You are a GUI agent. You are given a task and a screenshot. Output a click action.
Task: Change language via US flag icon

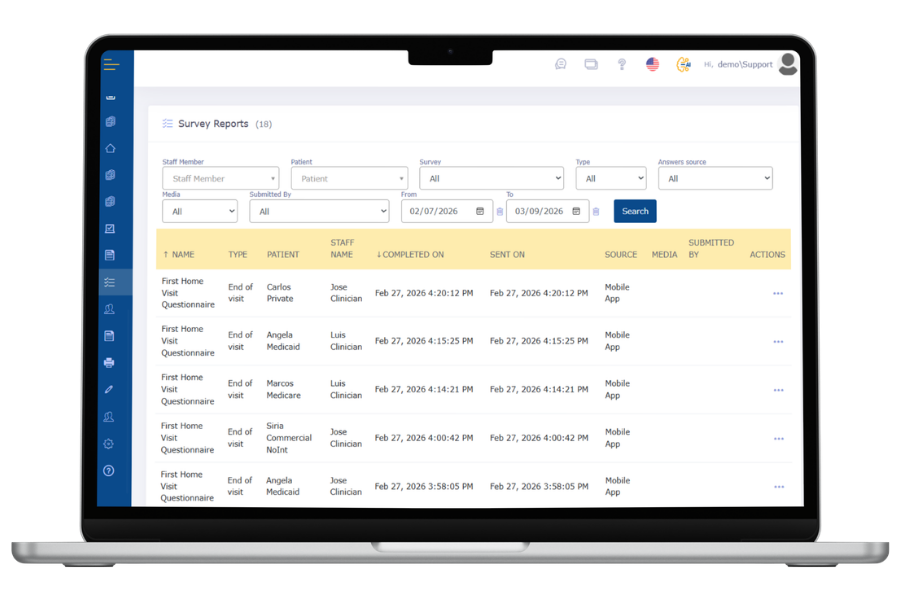click(x=652, y=64)
